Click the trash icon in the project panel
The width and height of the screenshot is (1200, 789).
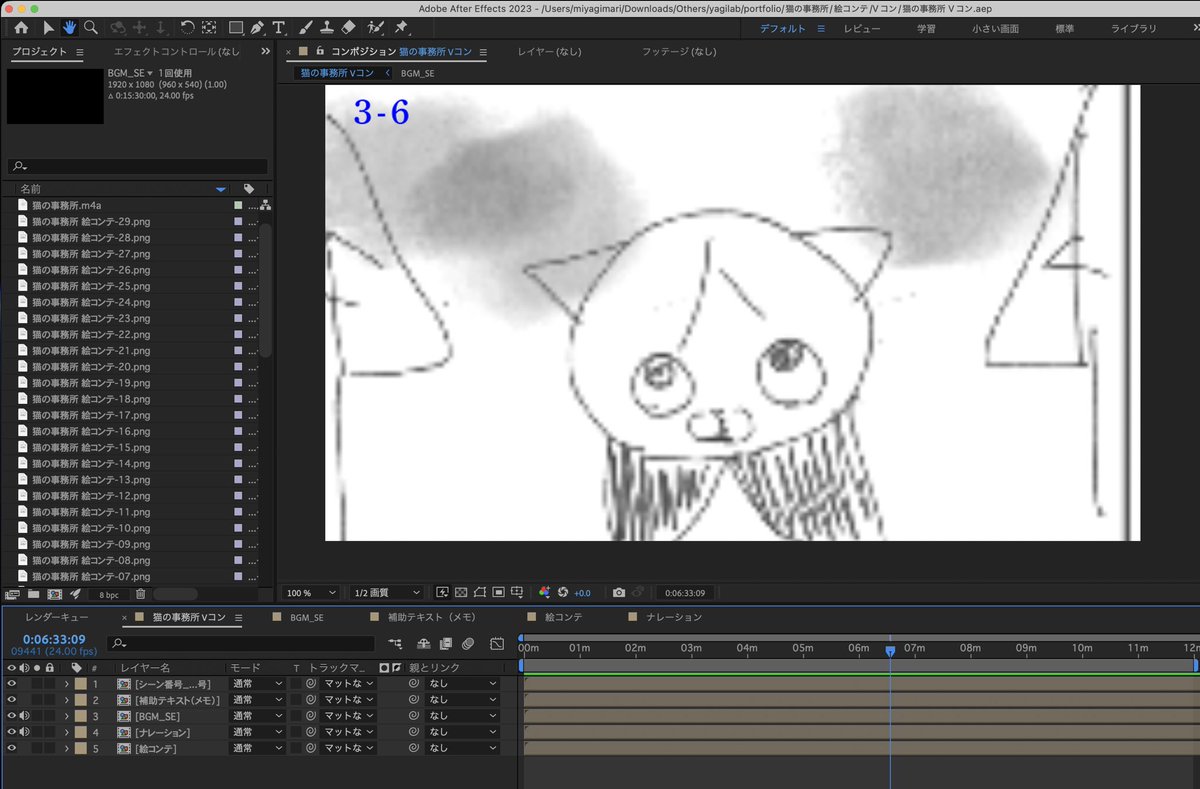tap(139, 593)
